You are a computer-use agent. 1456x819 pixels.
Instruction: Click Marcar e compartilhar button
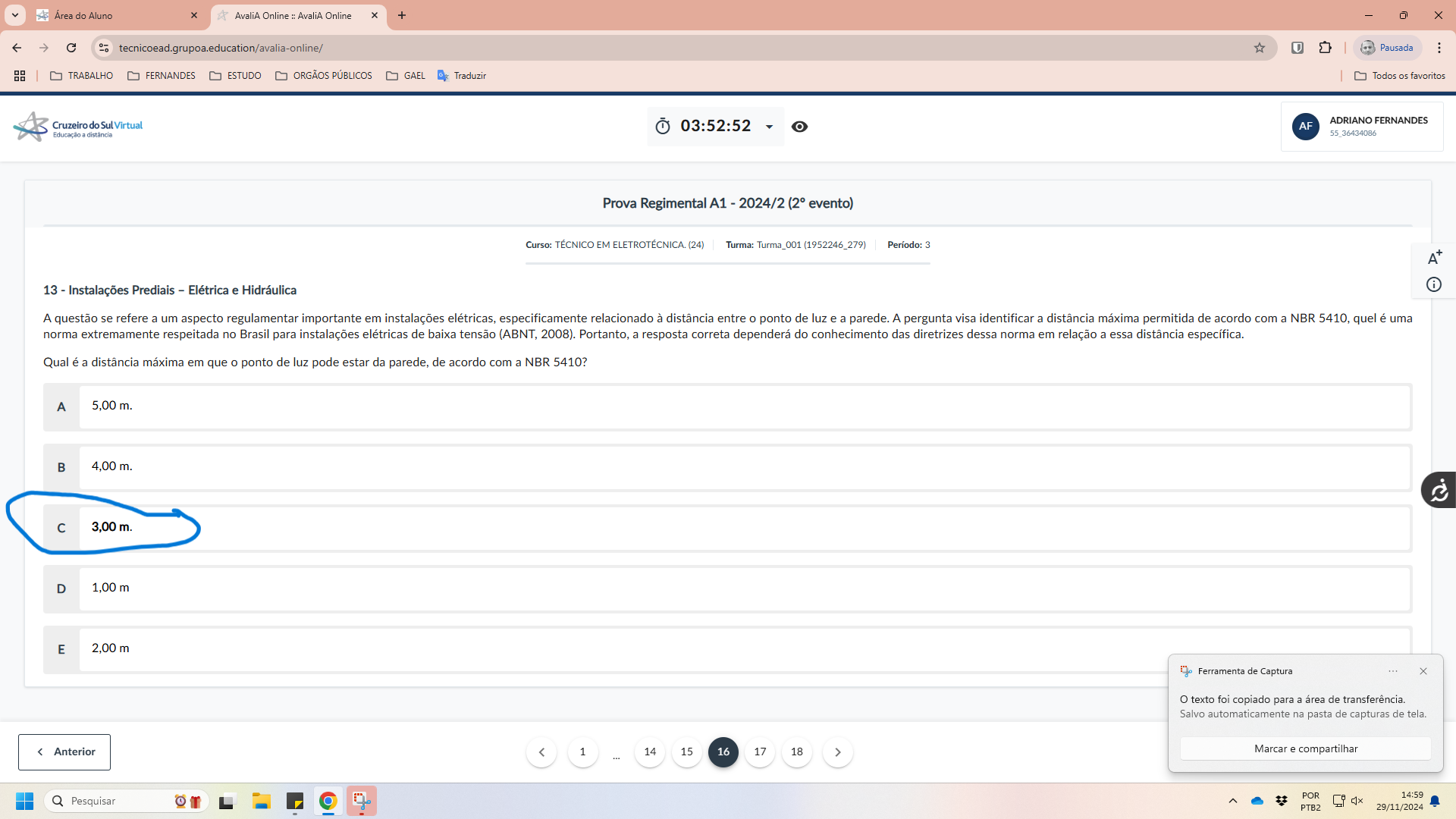[1305, 748]
